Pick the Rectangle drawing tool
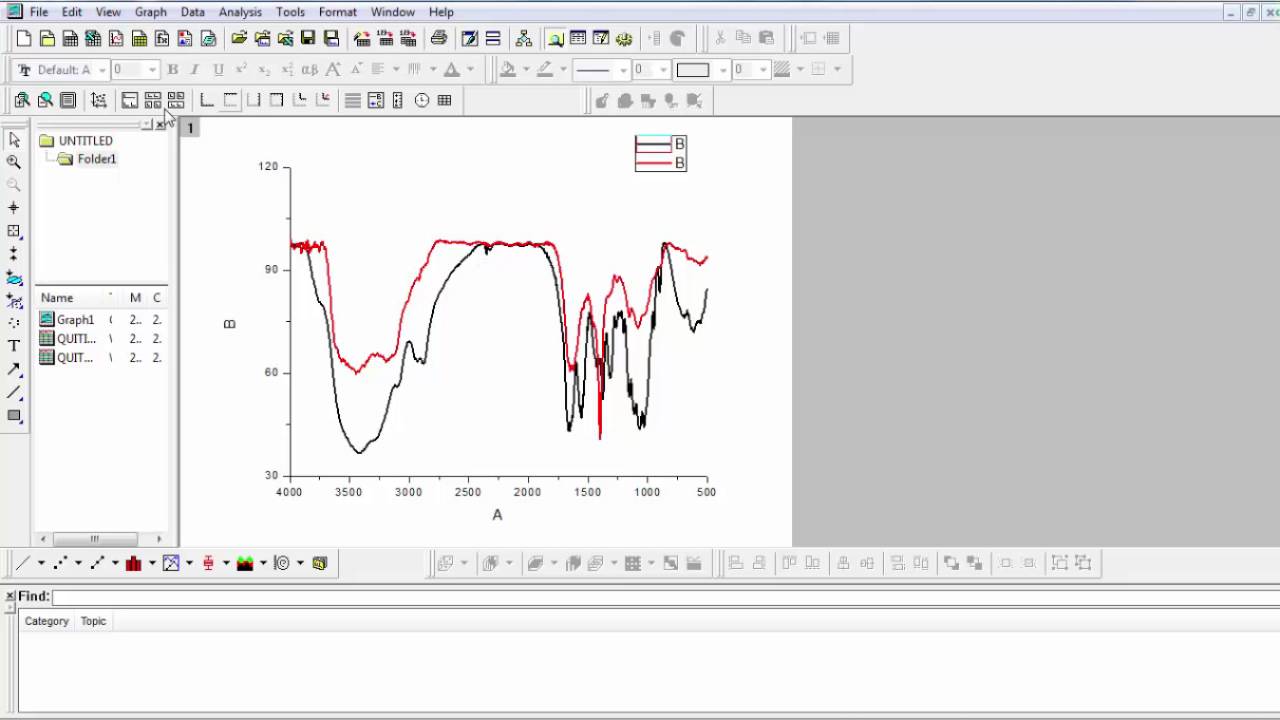Image resolution: width=1280 pixels, height=720 pixels. point(14,415)
